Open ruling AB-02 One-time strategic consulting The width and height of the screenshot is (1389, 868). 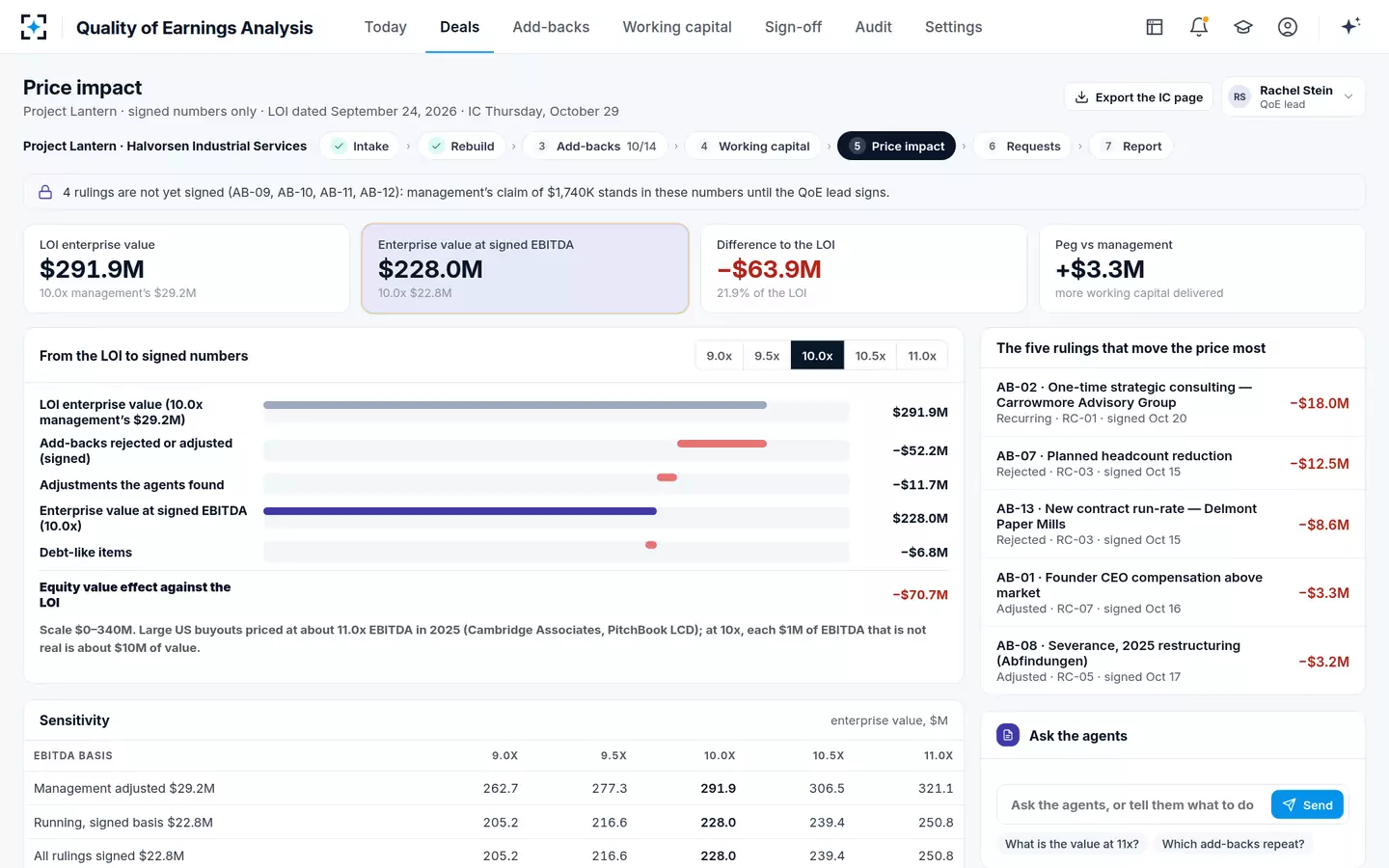(1173, 402)
